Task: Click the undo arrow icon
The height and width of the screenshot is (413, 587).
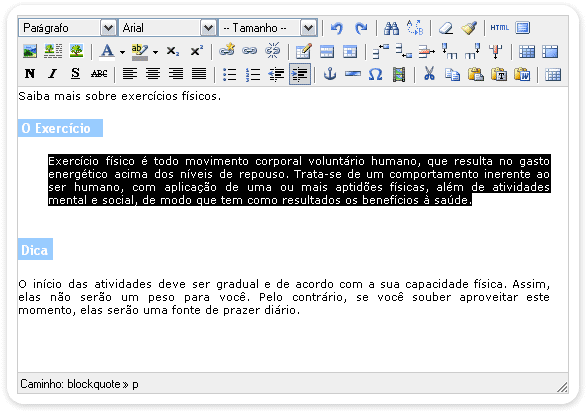Action: (x=337, y=28)
